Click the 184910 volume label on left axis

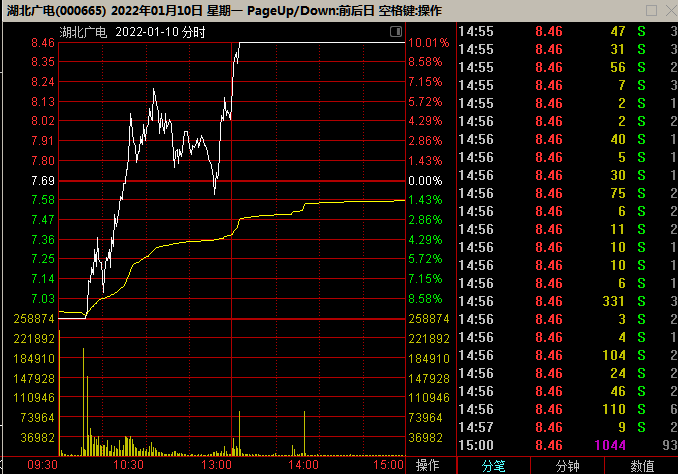34,359
